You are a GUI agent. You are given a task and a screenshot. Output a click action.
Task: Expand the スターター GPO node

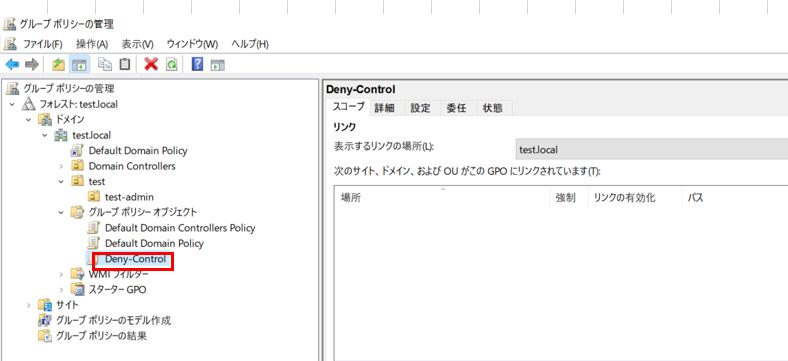(61, 290)
